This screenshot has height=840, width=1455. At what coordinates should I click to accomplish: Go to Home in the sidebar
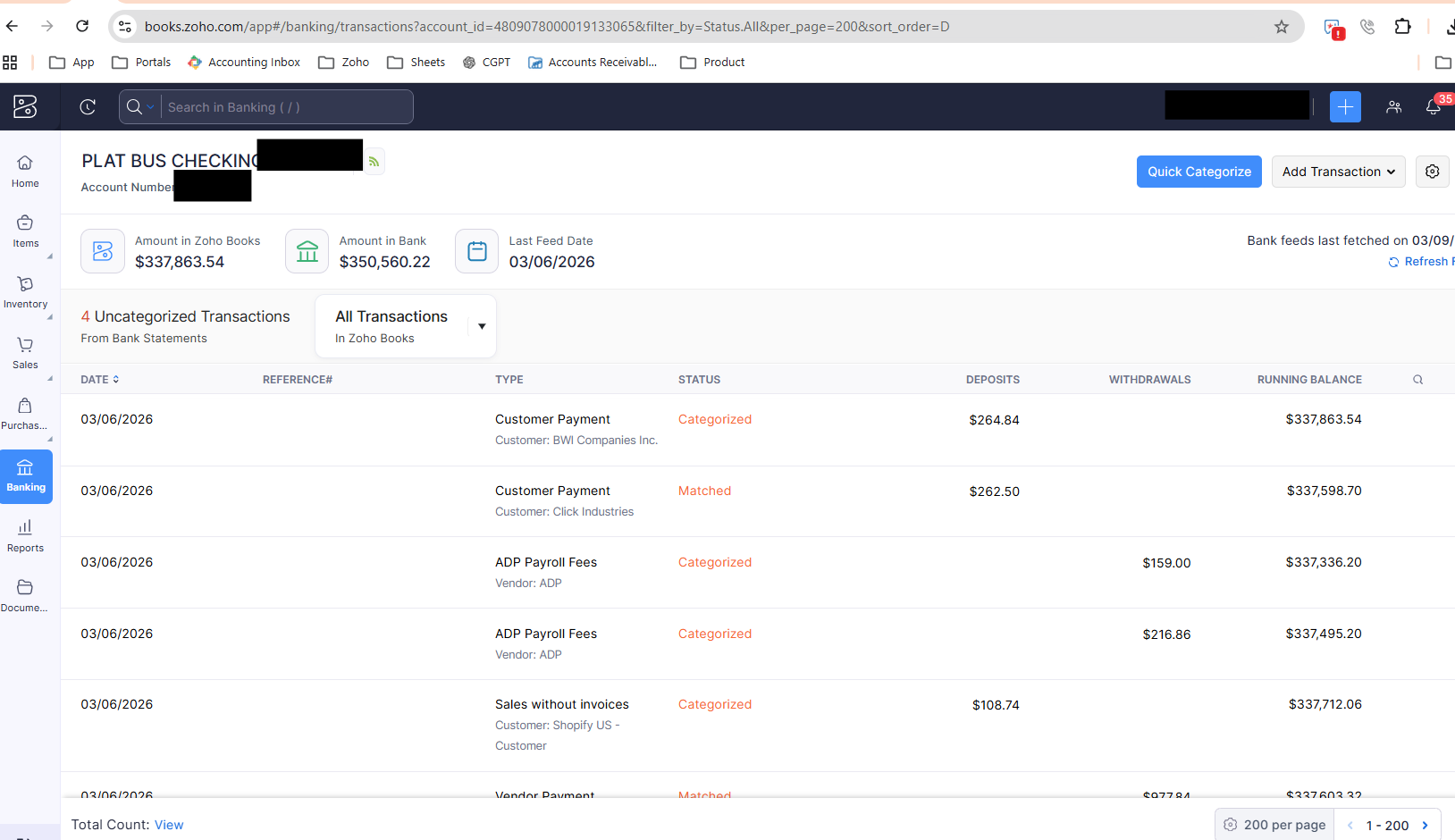click(25, 171)
